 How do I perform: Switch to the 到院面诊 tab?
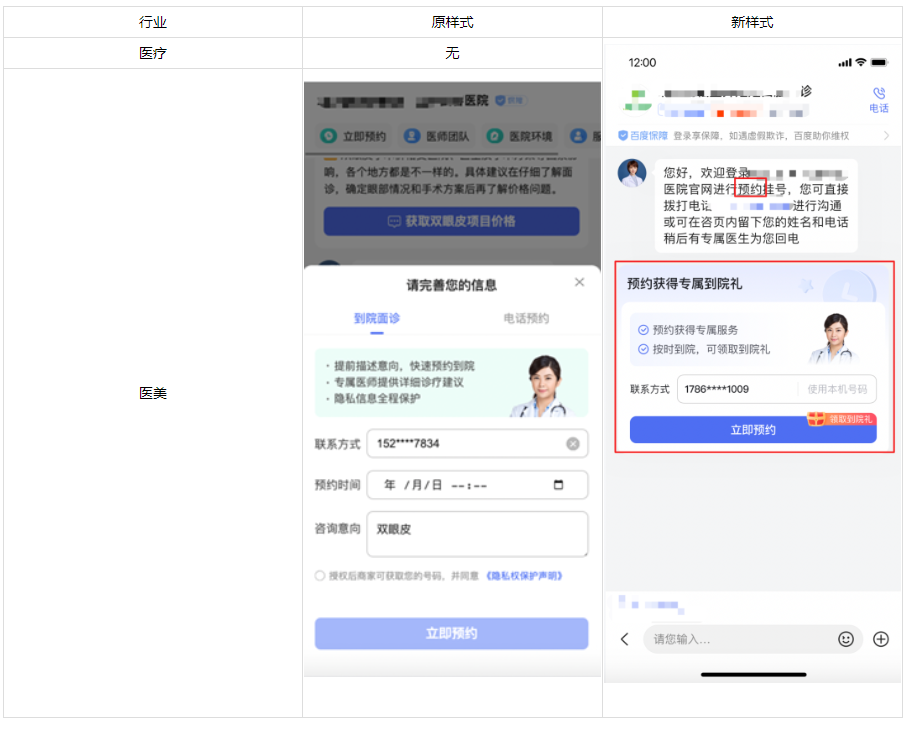click(x=377, y=319)
